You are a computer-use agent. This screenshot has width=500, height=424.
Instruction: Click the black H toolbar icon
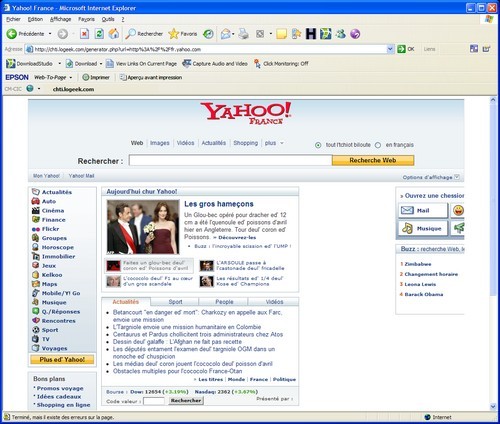(x=311, y=34)
